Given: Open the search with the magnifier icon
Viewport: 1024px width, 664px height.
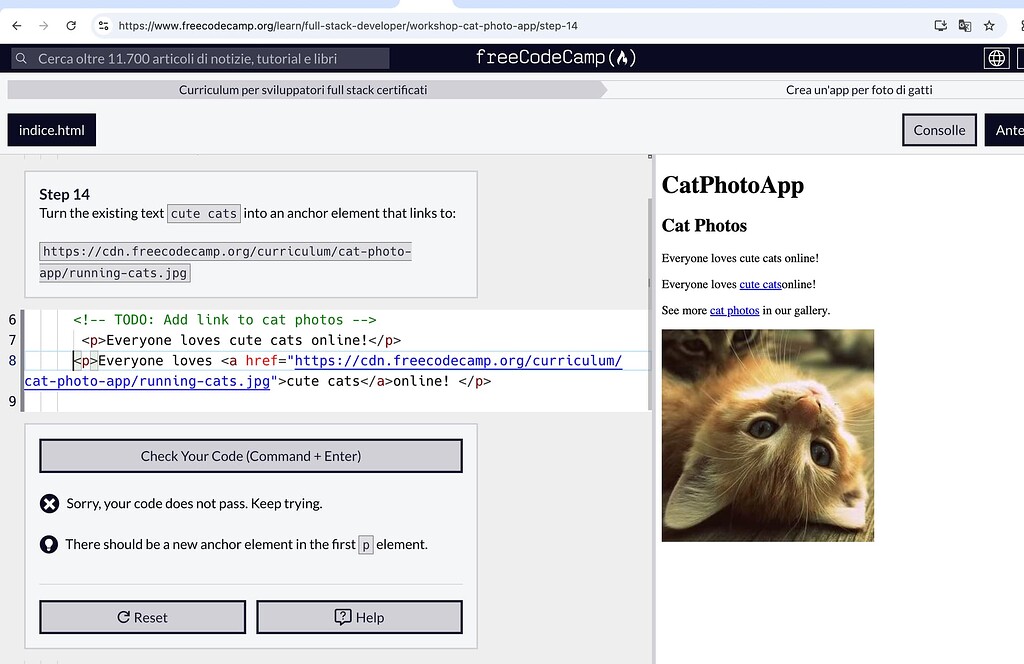Looking at the screenshot, I should (21, 57).
